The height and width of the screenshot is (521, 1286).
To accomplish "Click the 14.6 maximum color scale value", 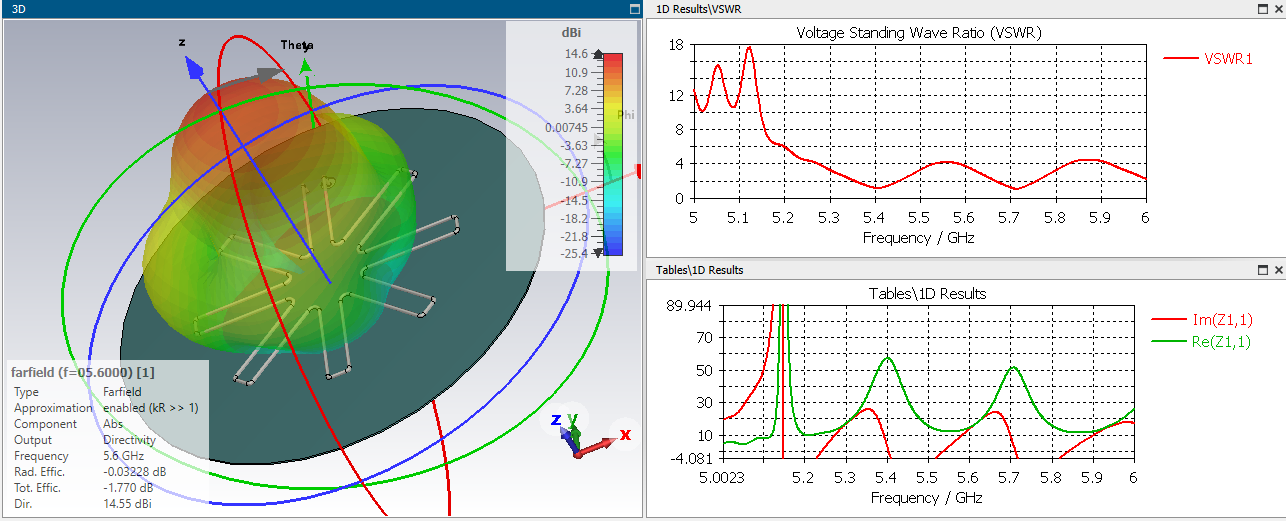I will pyautogui.click(x=575, y=55).
